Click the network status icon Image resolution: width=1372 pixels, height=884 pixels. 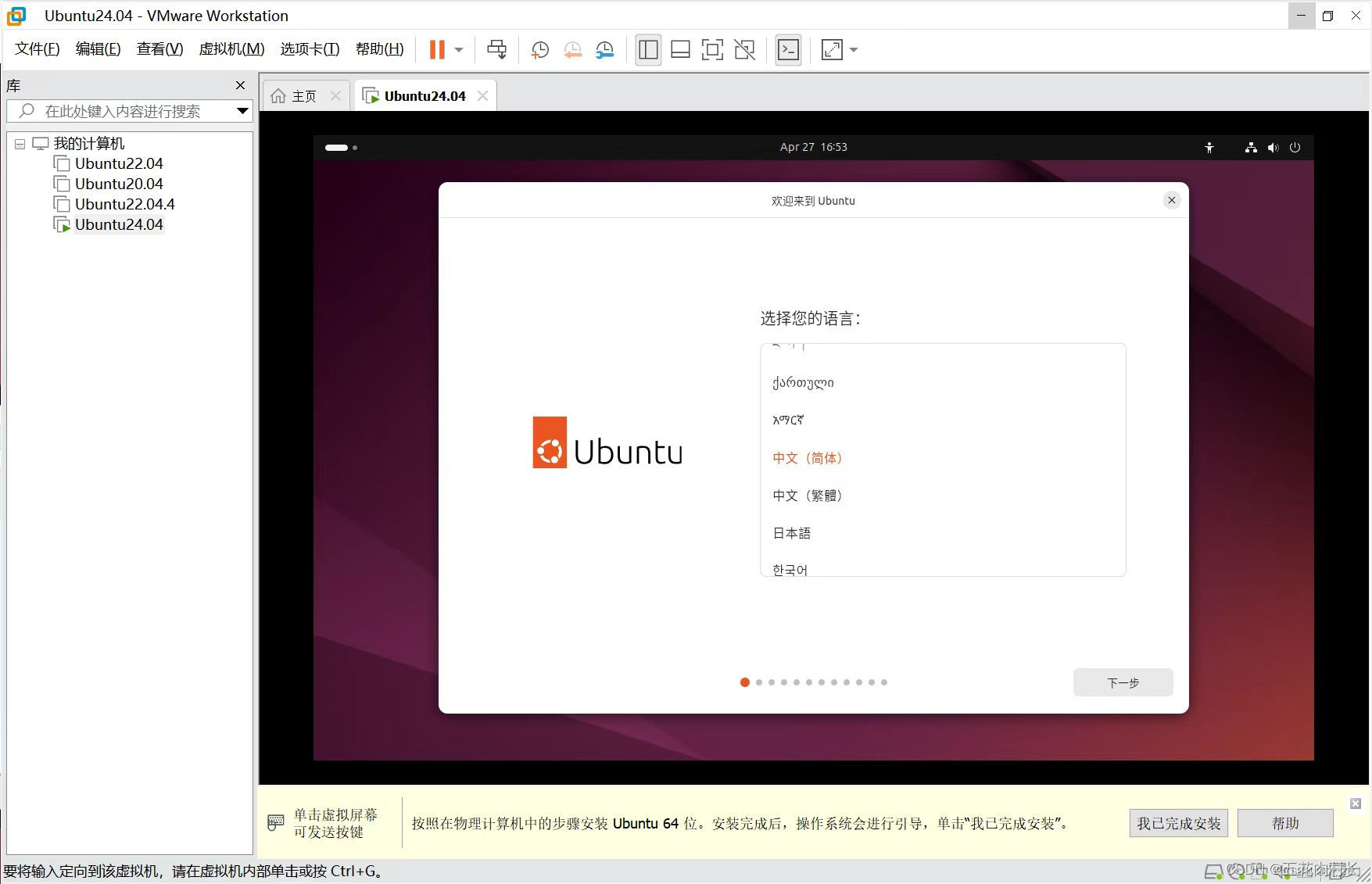[x=1251, y=147]
